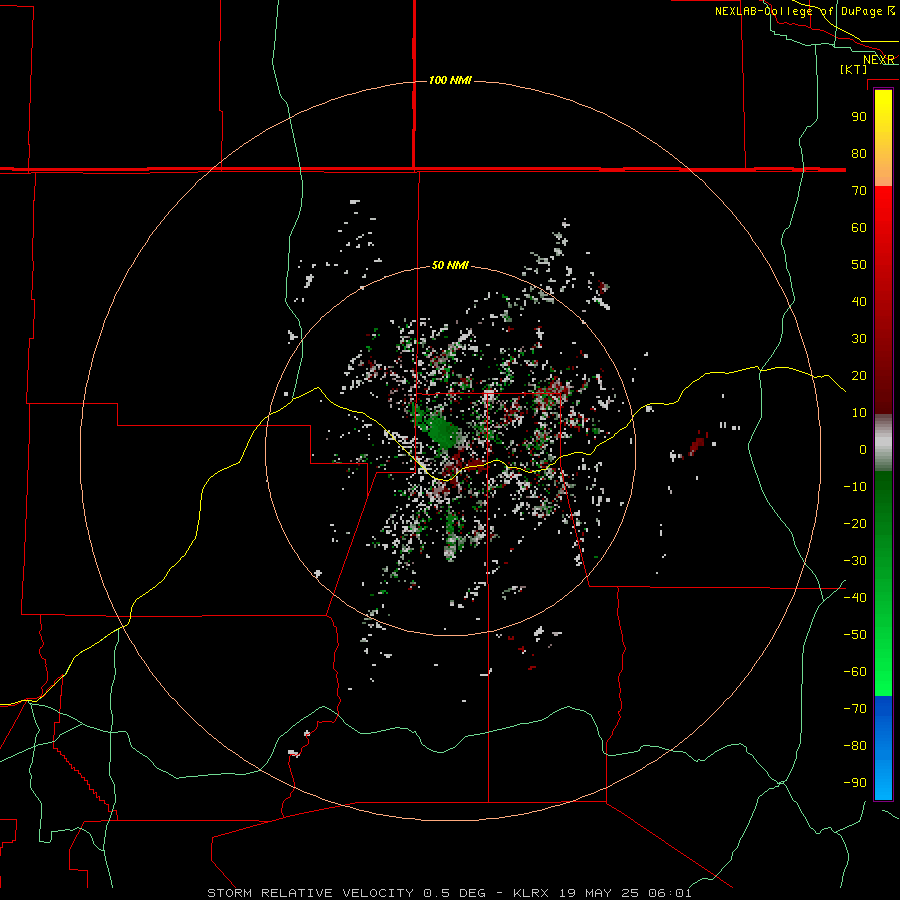Click the "-20" scale label
The image size is (900, 900).
855,524
